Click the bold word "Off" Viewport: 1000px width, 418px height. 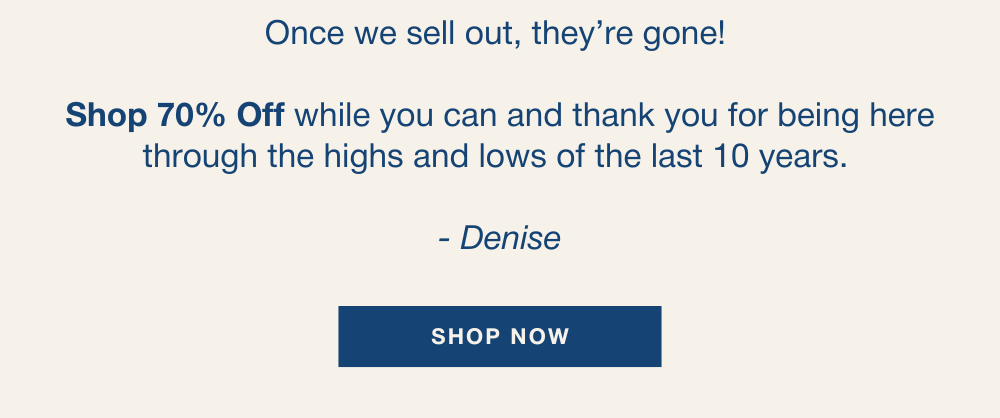pyautogui.click(x=261, y=116)
